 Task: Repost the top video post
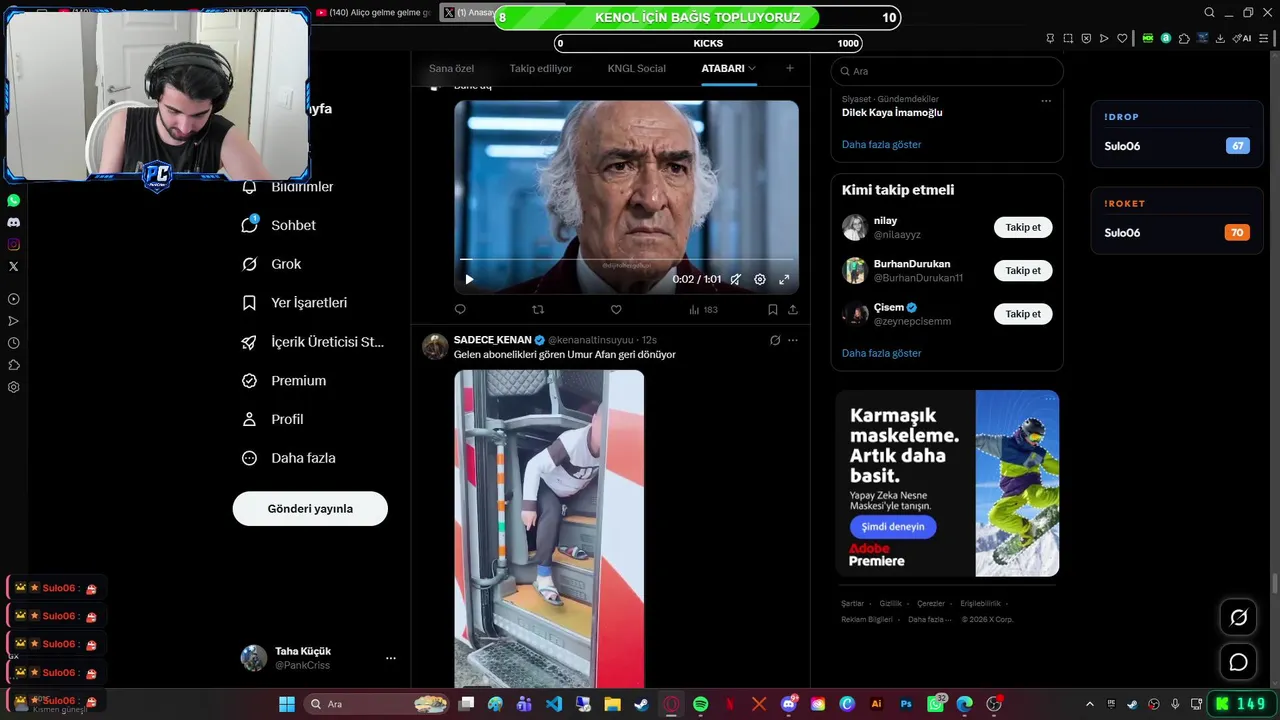pos(538,310)
